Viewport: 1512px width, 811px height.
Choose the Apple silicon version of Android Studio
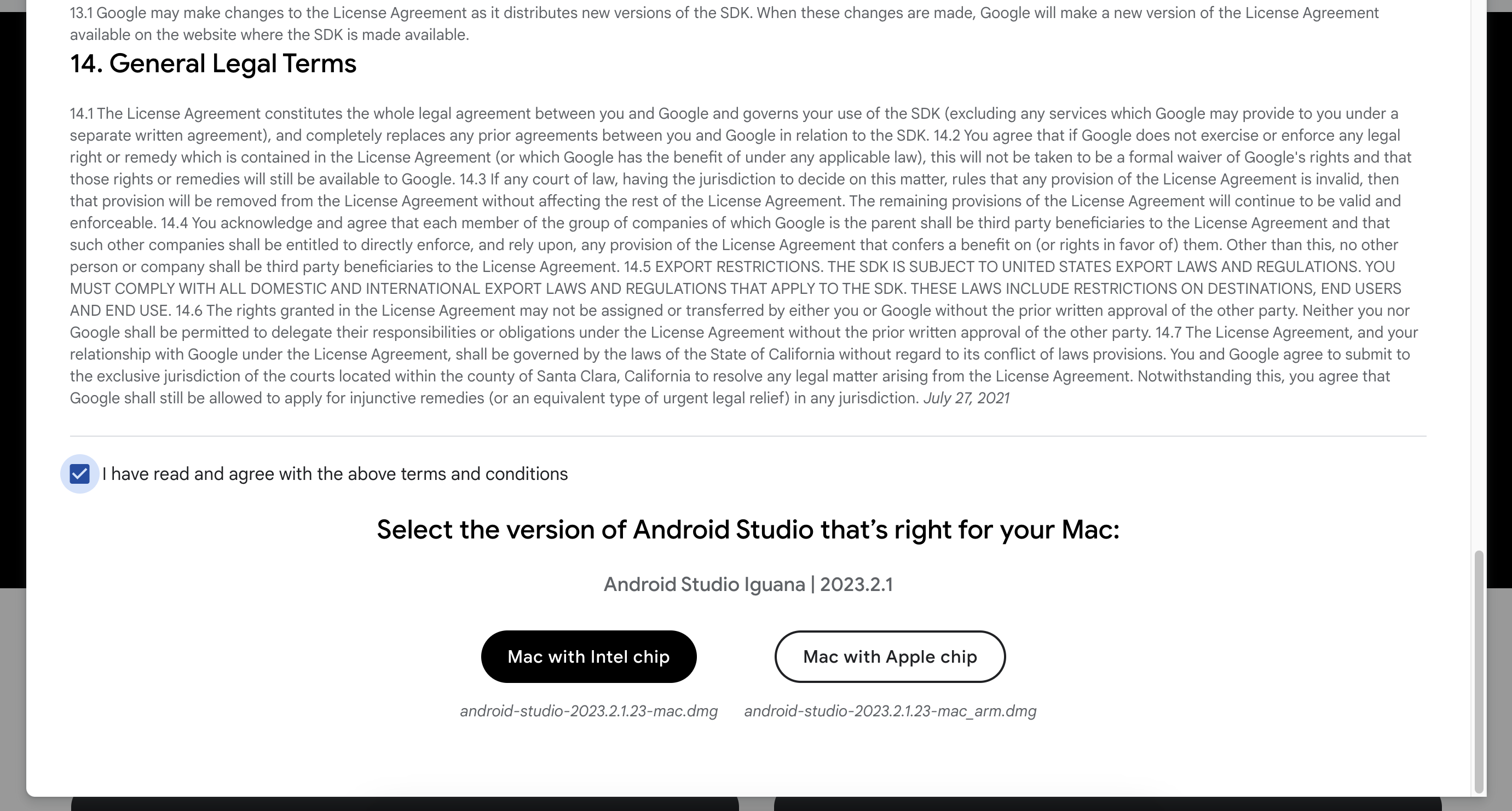[x=890, y=656]
